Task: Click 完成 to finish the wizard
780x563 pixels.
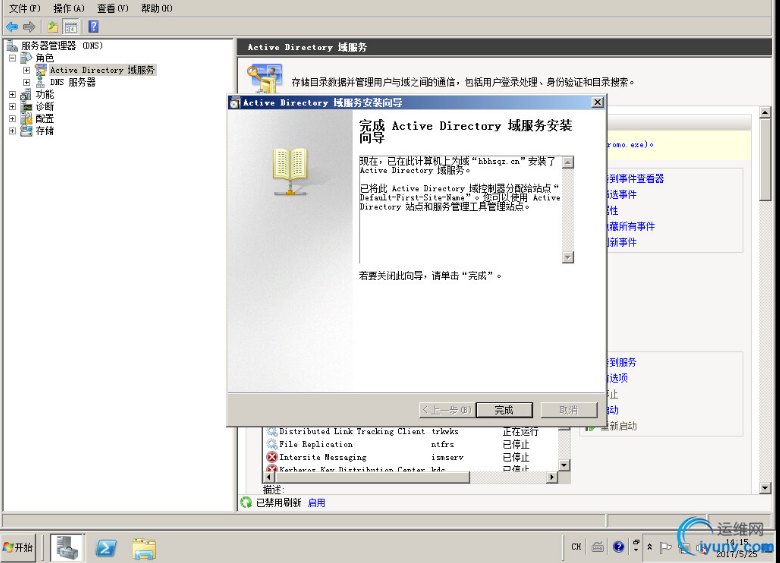Action: click(x=504, y=410)
